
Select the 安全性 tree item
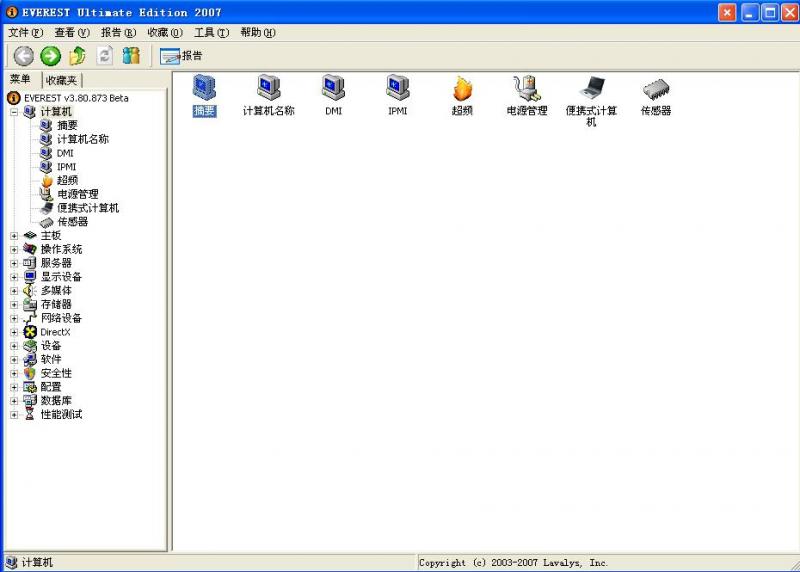(56, 374)
